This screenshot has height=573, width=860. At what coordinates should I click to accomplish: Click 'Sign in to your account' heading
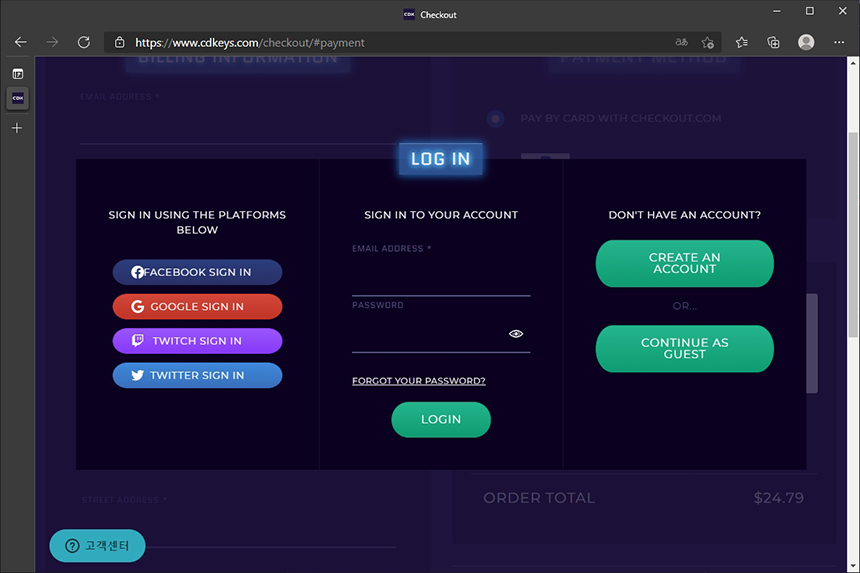coord(441,215)
